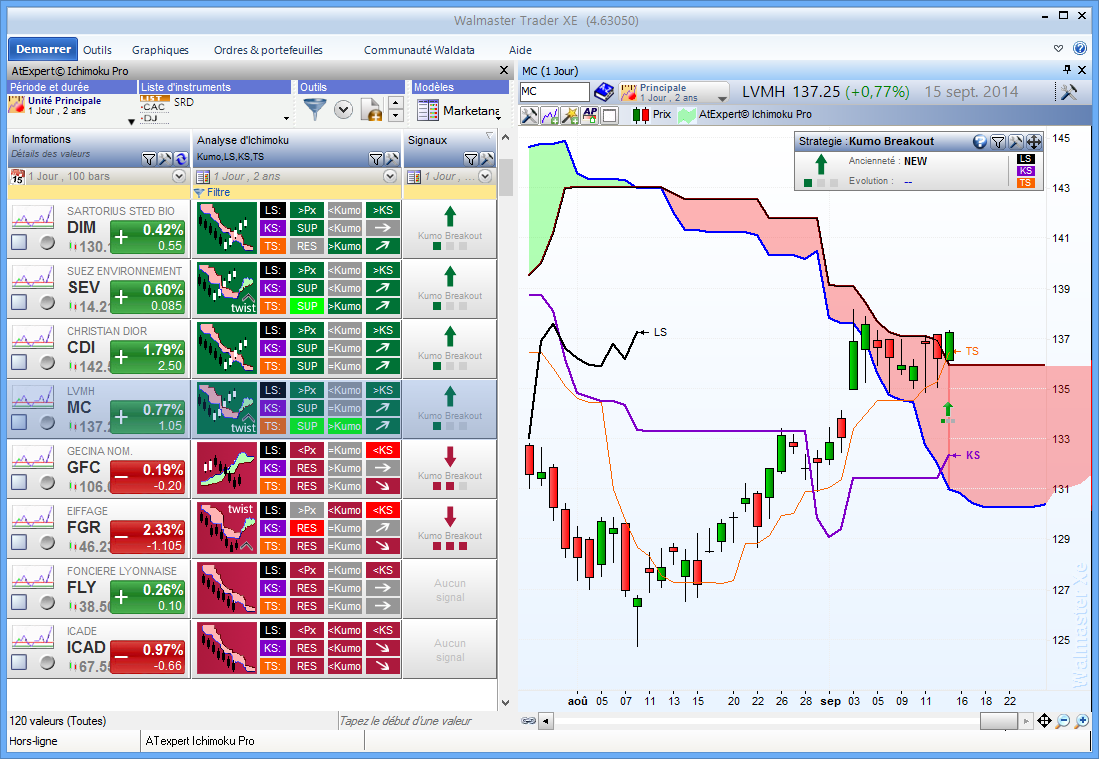
Task: Open the Outils menu
Action: tap(97, 50)
